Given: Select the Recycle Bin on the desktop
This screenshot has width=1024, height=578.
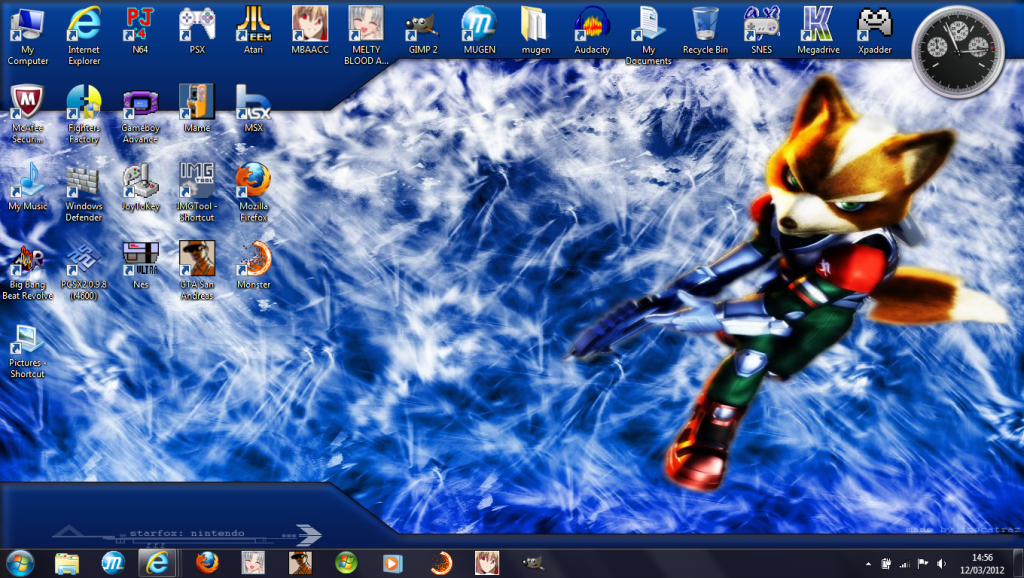Looking at the screenshot, I should coord(705,31).
